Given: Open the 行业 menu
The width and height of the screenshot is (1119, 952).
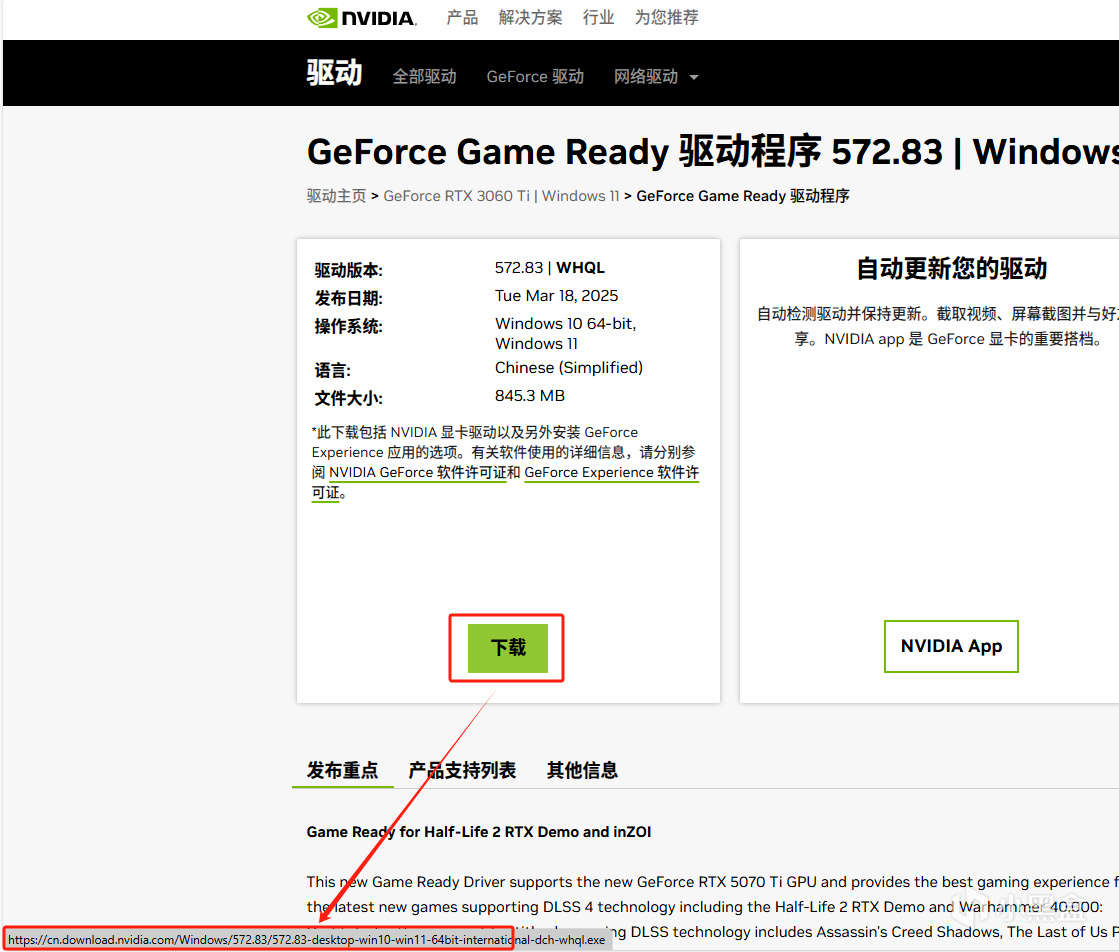Looking at the screenshot, I should coord(598,17).
